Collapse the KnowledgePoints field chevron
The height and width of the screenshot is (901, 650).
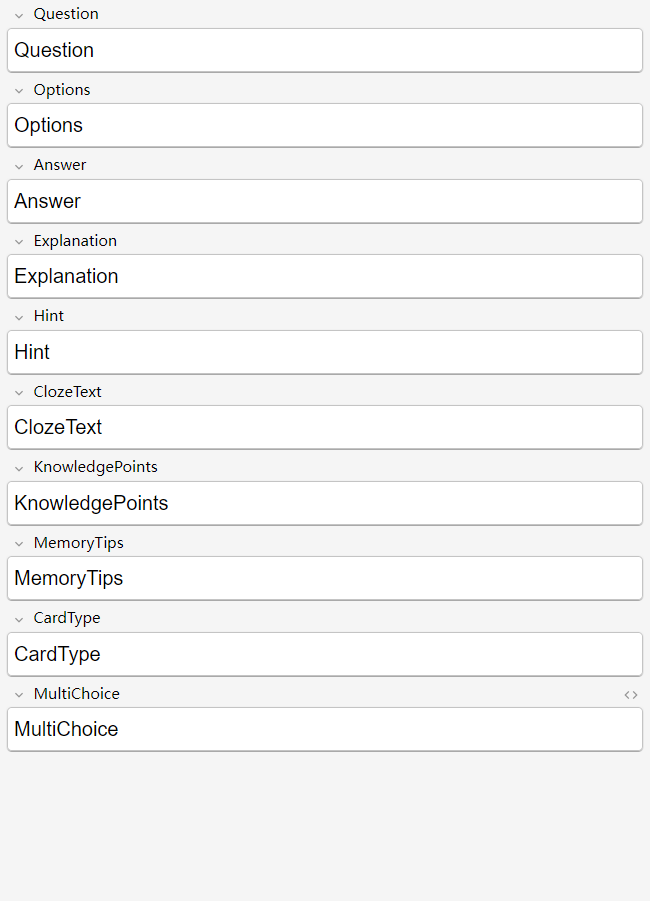coord(19,468)
